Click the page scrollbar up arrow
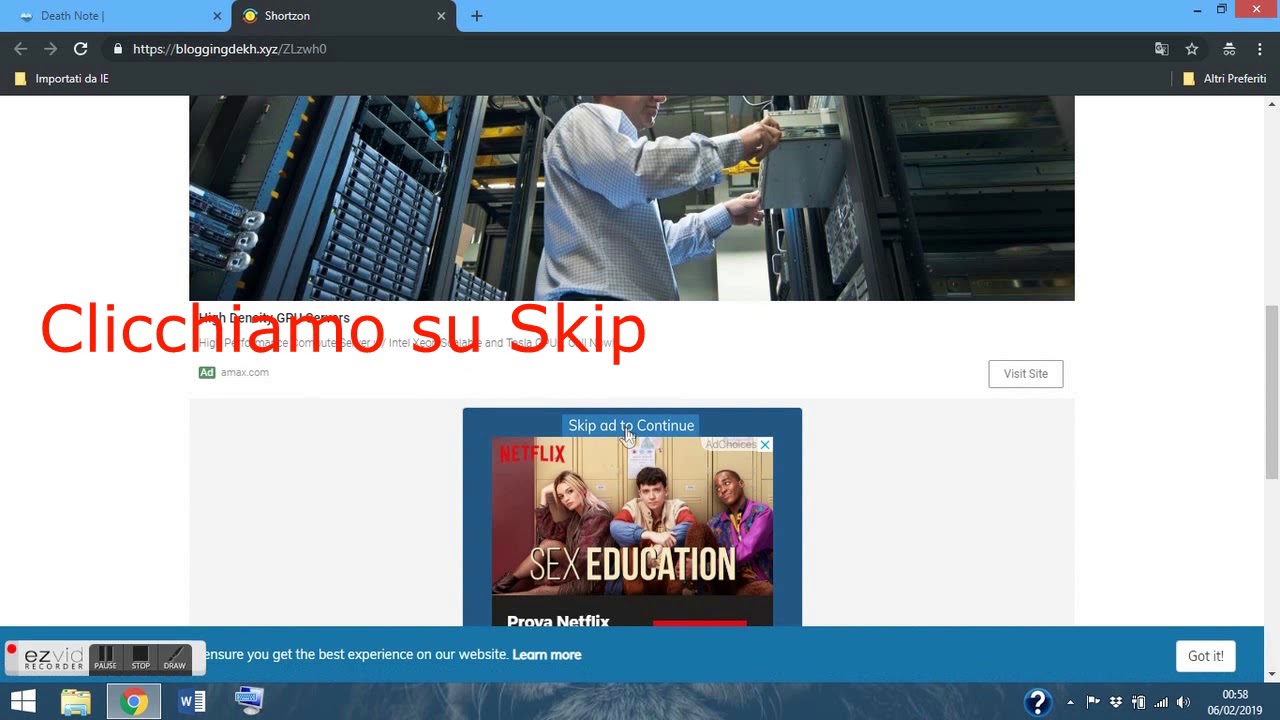 coord(1272,103)
